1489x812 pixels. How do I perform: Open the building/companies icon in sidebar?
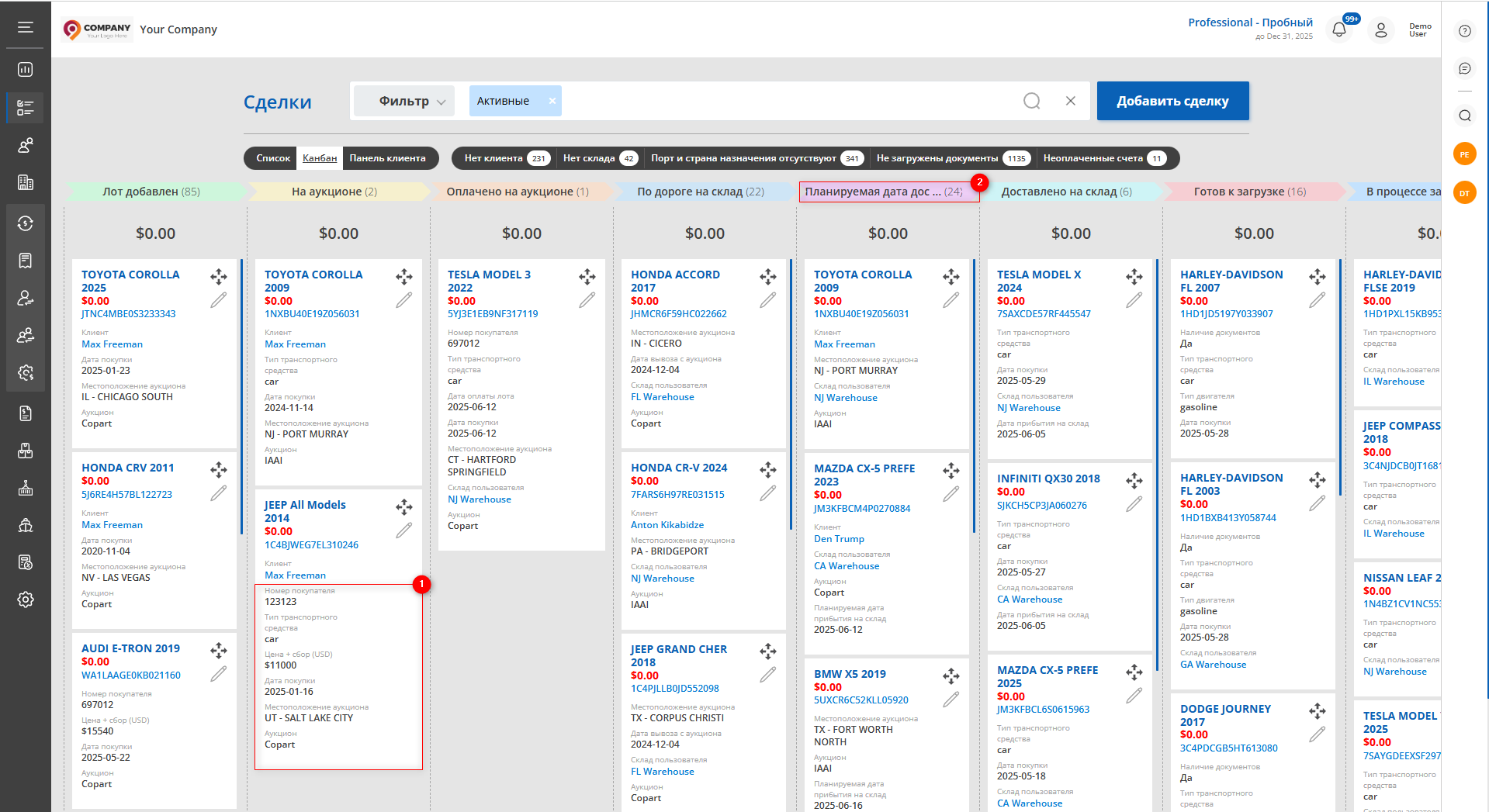[26, 183]
